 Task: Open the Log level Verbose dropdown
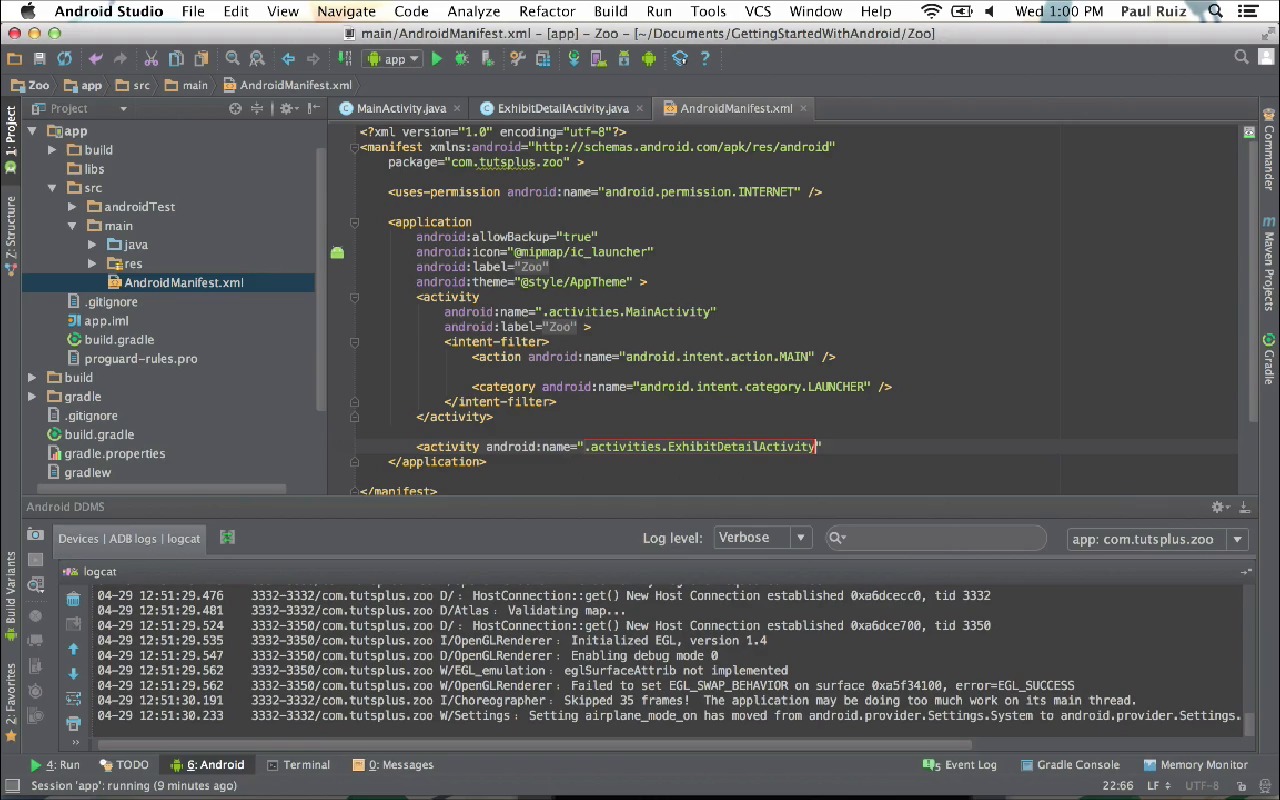pyautogui.click(x=762, y=538)
